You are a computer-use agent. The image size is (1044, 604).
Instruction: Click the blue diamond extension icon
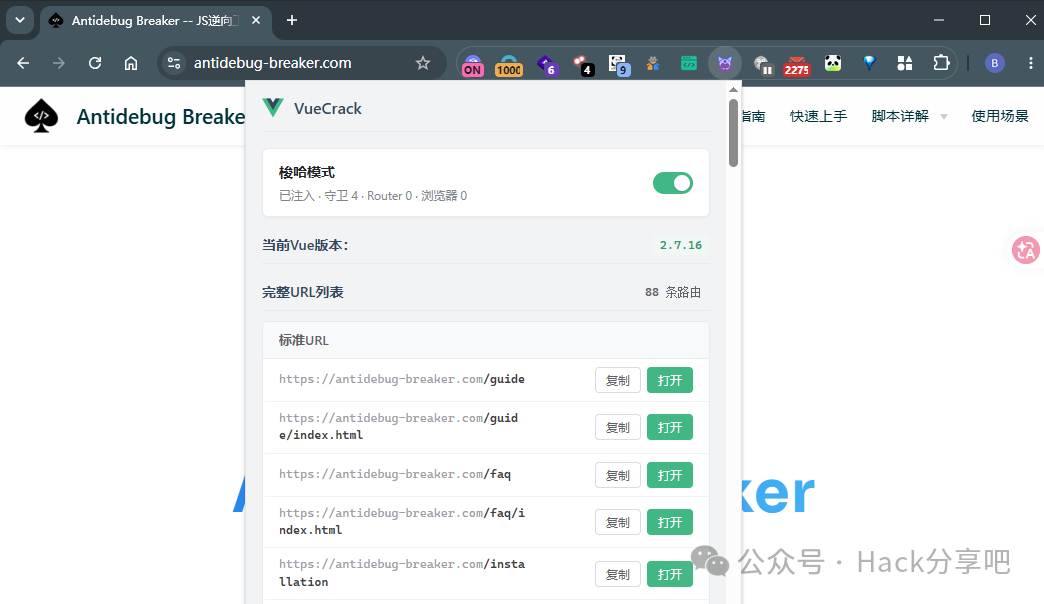tap(869, 63)
